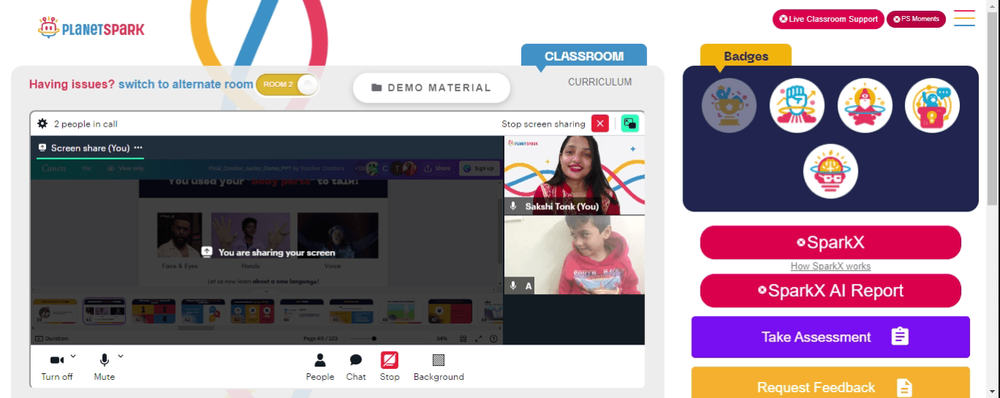The height and width of the screenshot is (398, 1000).
Task: Select the glowing brain badge
Action: pos(830,171)
